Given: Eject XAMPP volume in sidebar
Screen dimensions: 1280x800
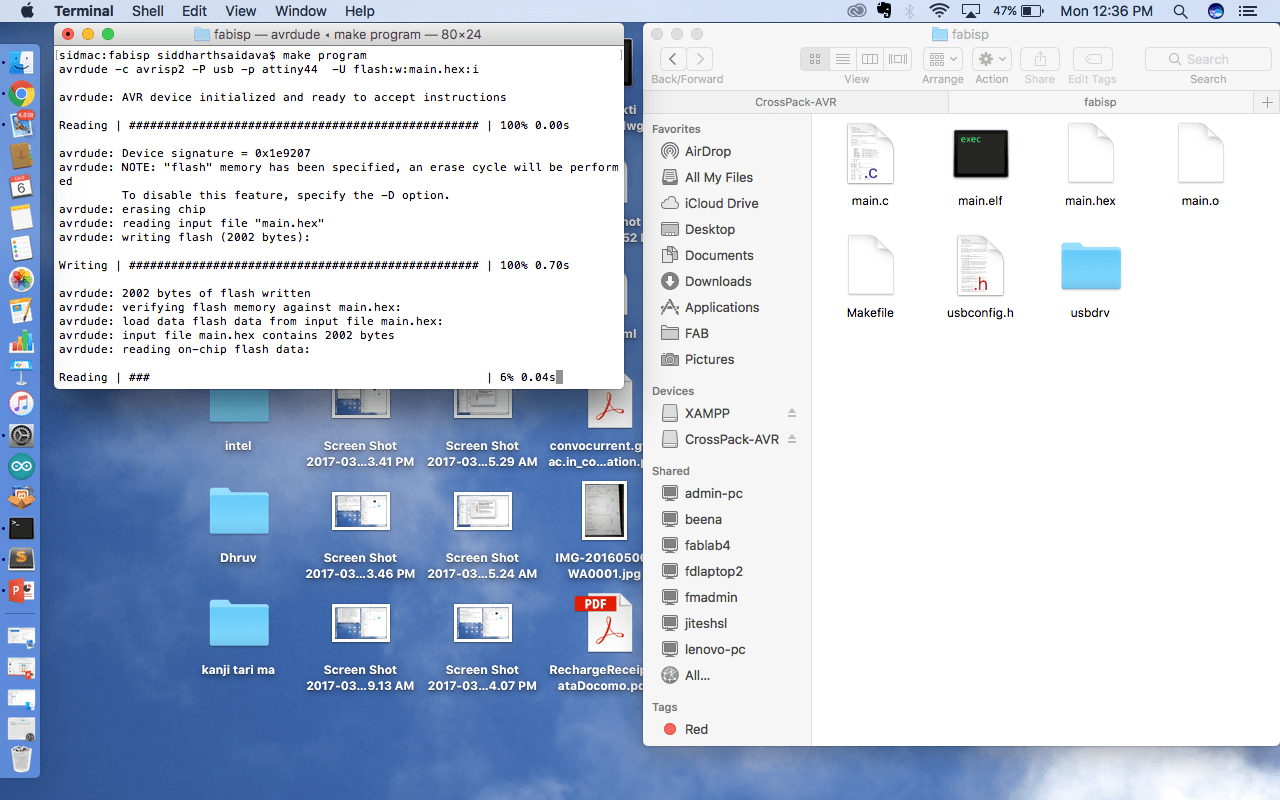Looking at the screenshot, I should 792,413.
